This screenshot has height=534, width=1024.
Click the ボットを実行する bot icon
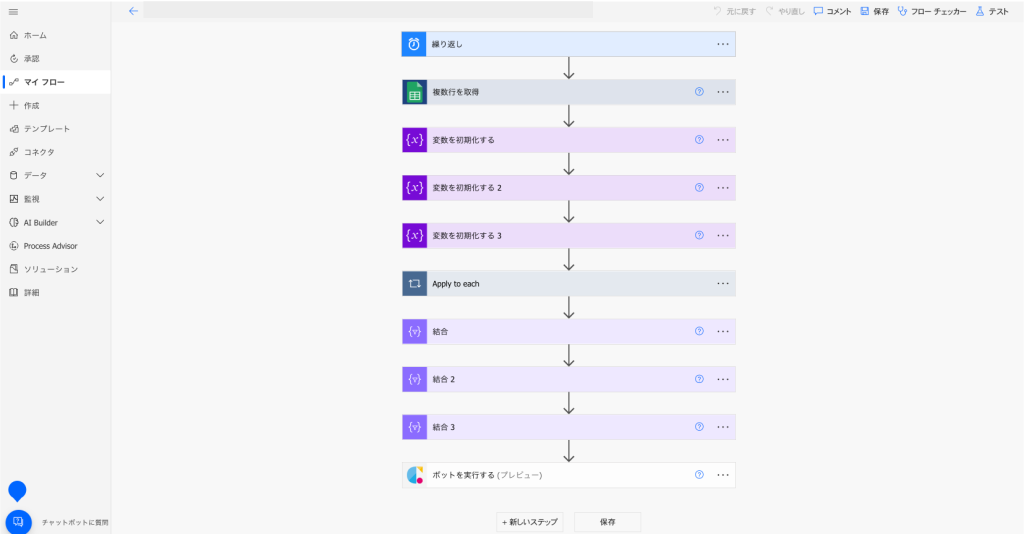pos(414,475)
